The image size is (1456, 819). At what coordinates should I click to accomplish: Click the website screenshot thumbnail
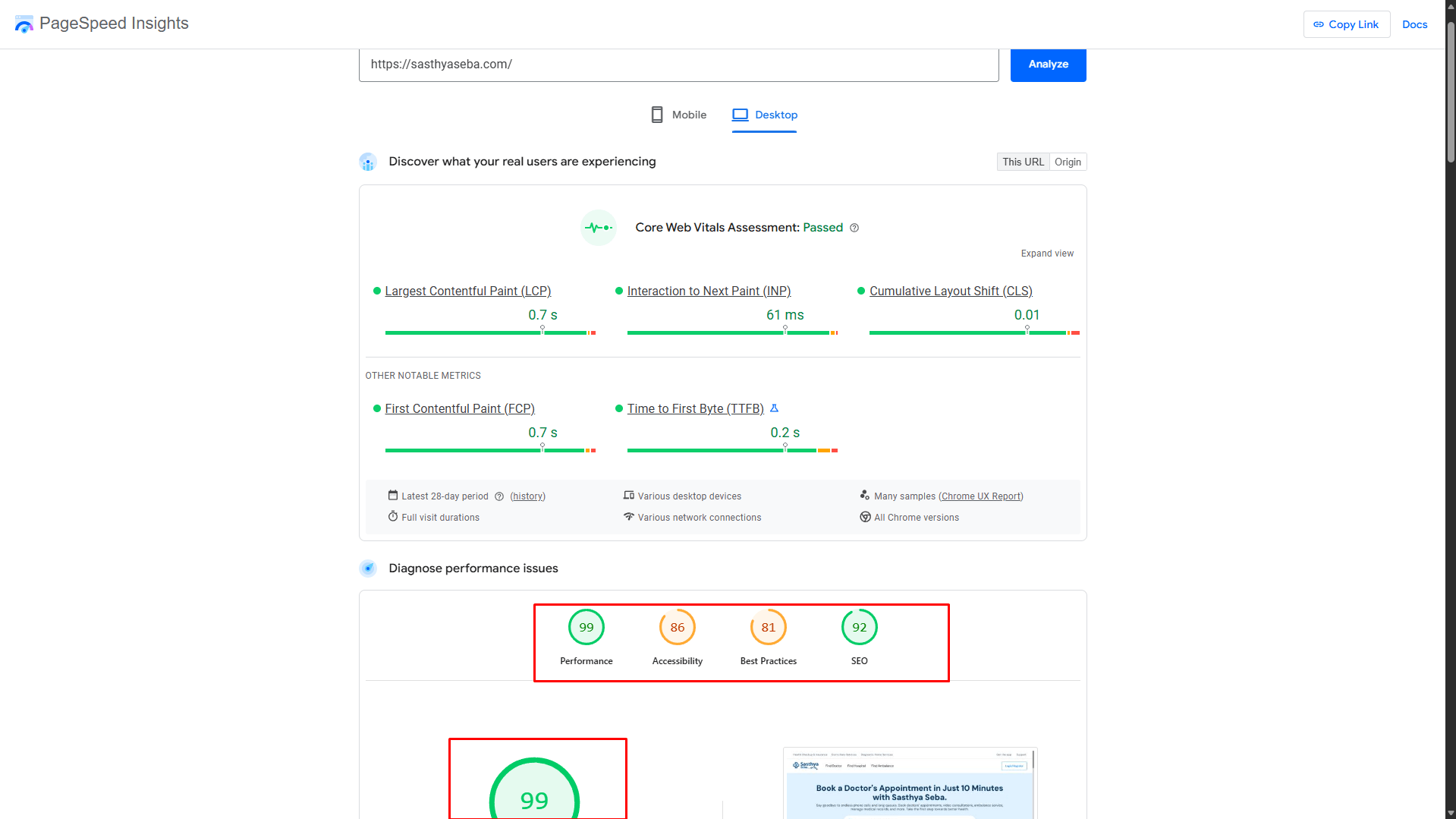click(910, 783)
